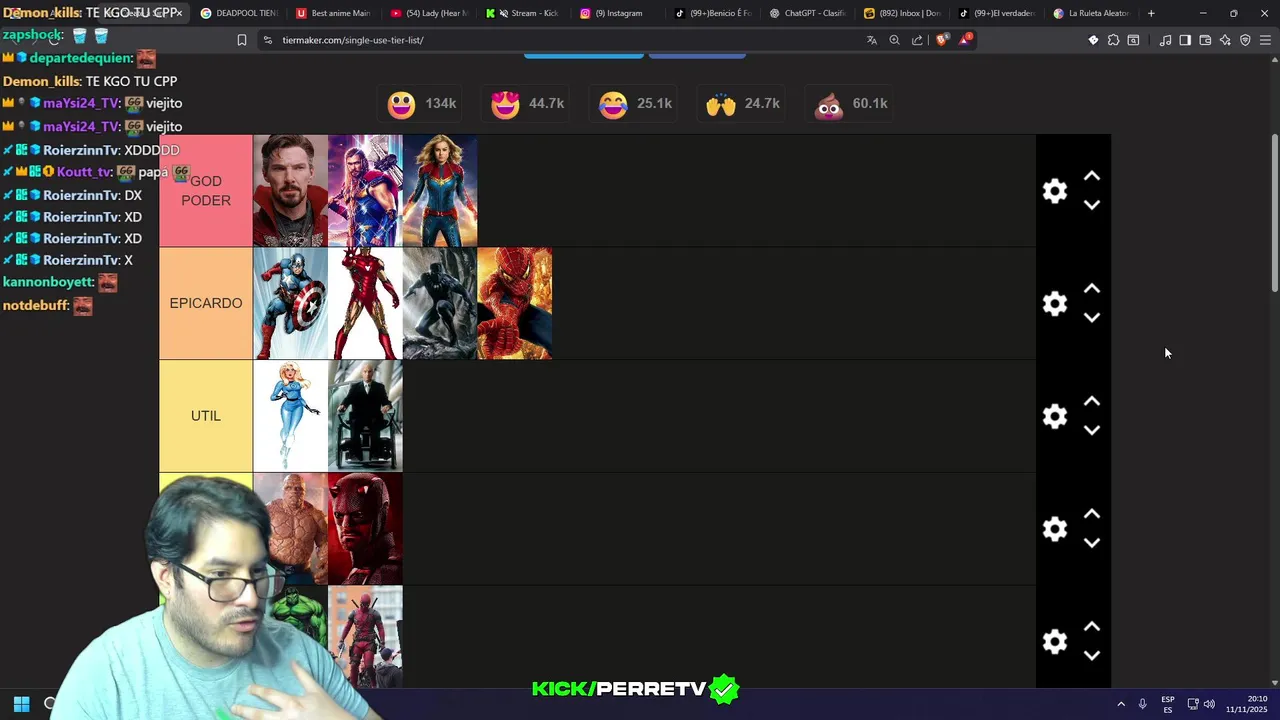Click the poop reaction with 60.1k
1280x720 pixels.
851,104
